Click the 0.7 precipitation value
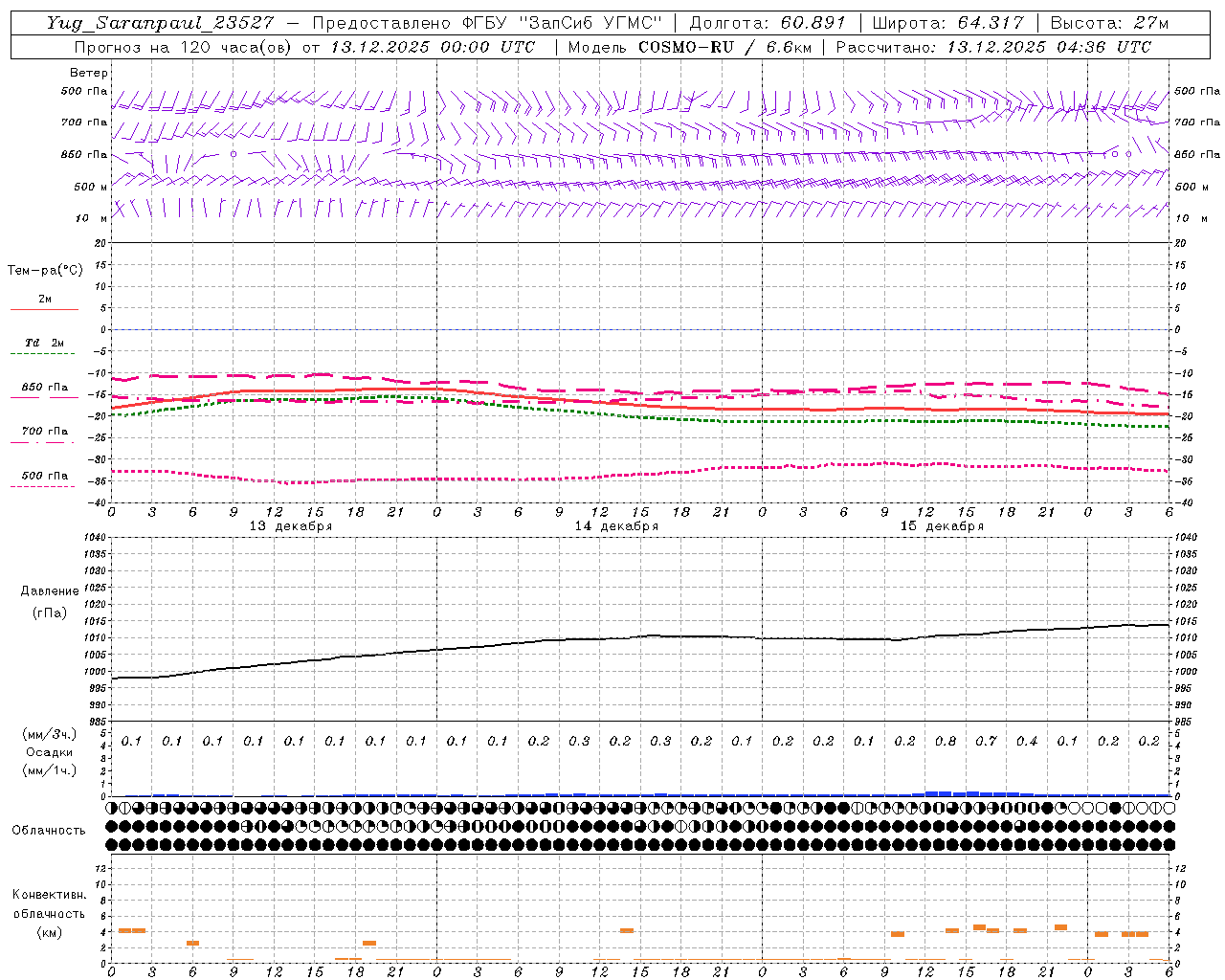 (986, 741)
